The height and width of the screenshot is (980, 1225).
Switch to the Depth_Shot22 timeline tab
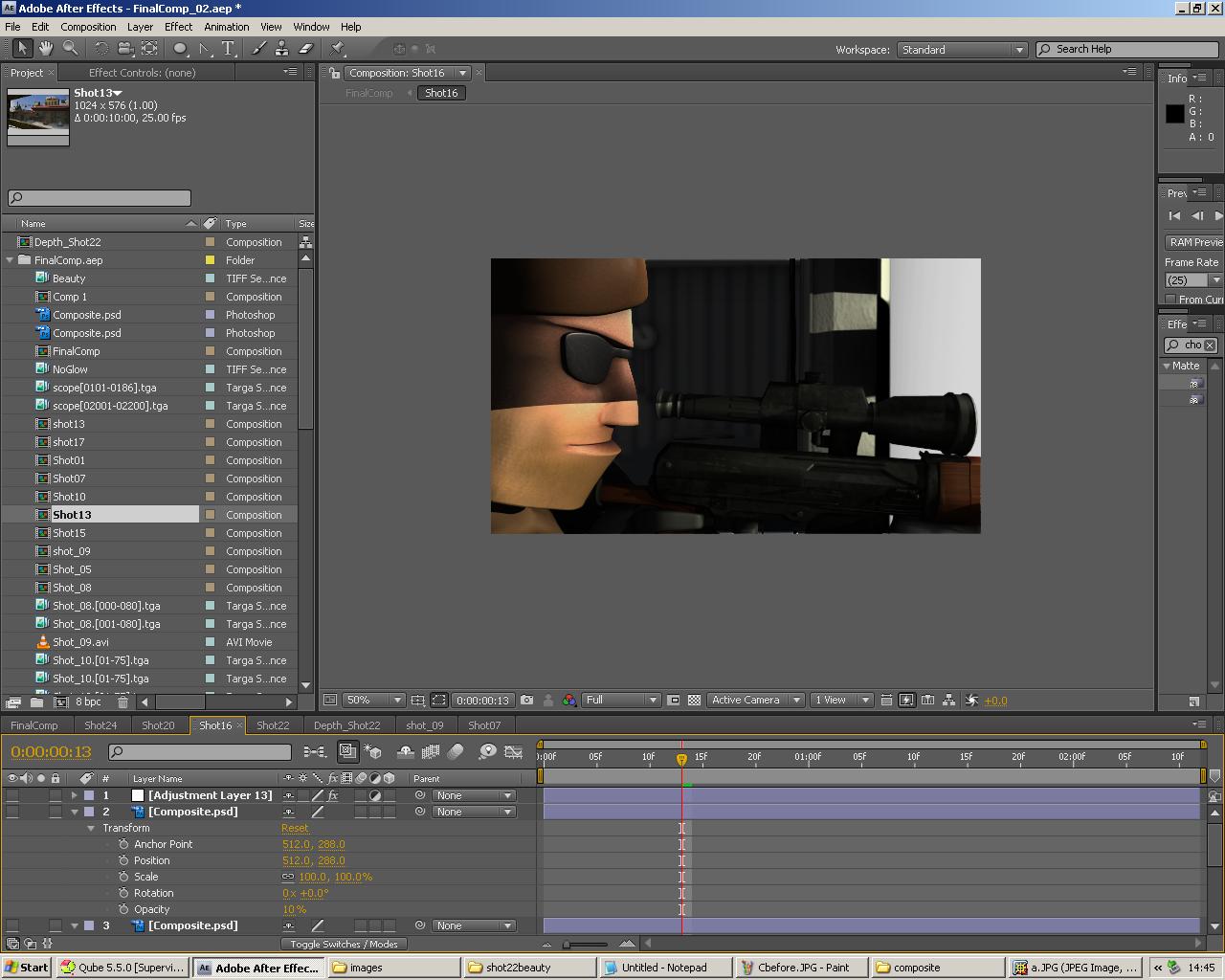(x=346, y=725)
